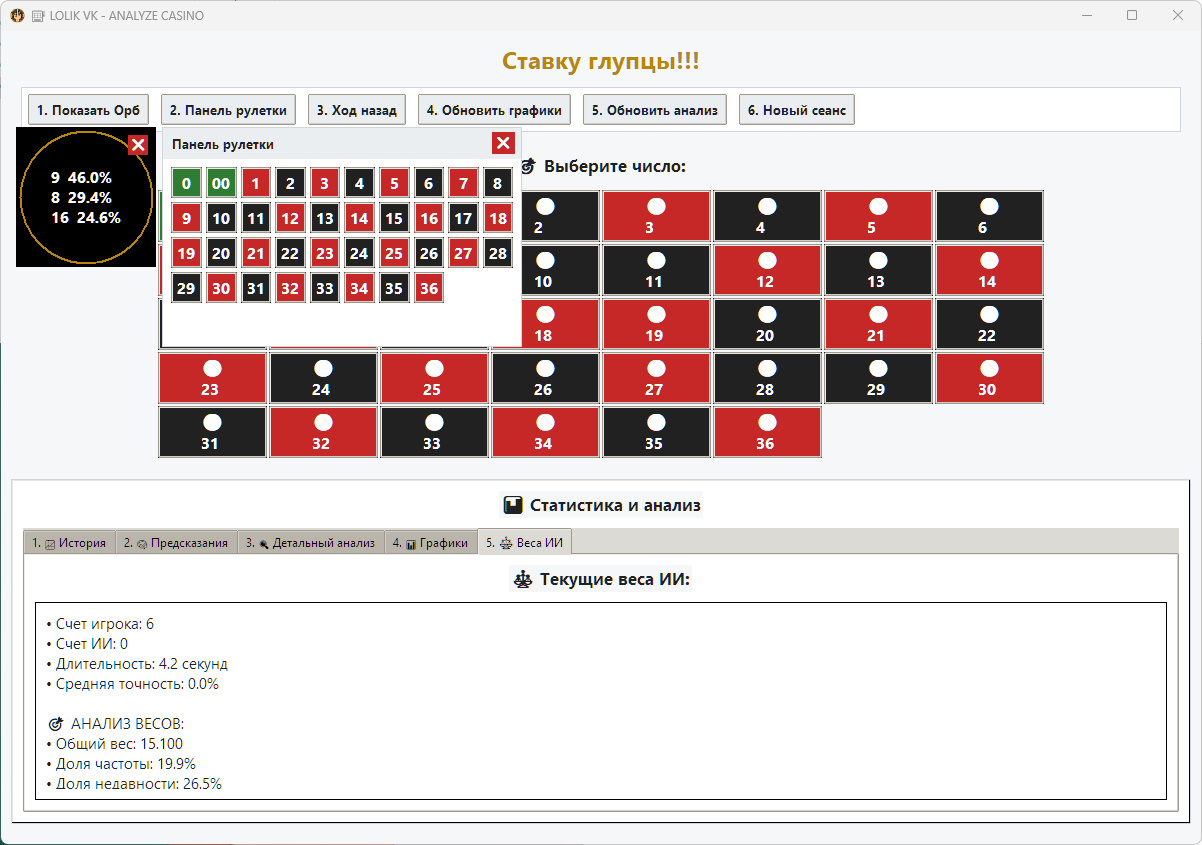The width and height of the screenshot is (1202, 845).
Task: Close the orb overlay with red X
Action: click(x=139, y=145)
